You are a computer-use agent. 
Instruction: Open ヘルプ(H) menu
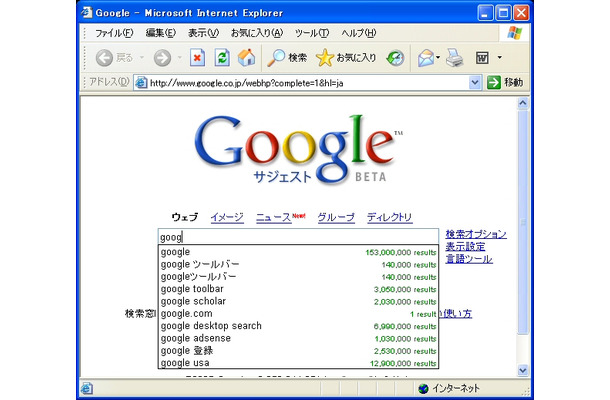[359, 33]
